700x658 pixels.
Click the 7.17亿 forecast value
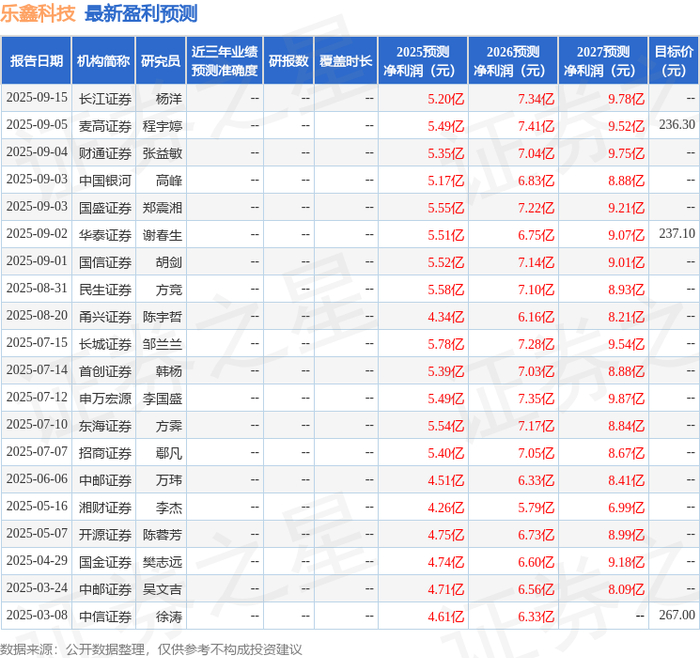coord(536,425)
